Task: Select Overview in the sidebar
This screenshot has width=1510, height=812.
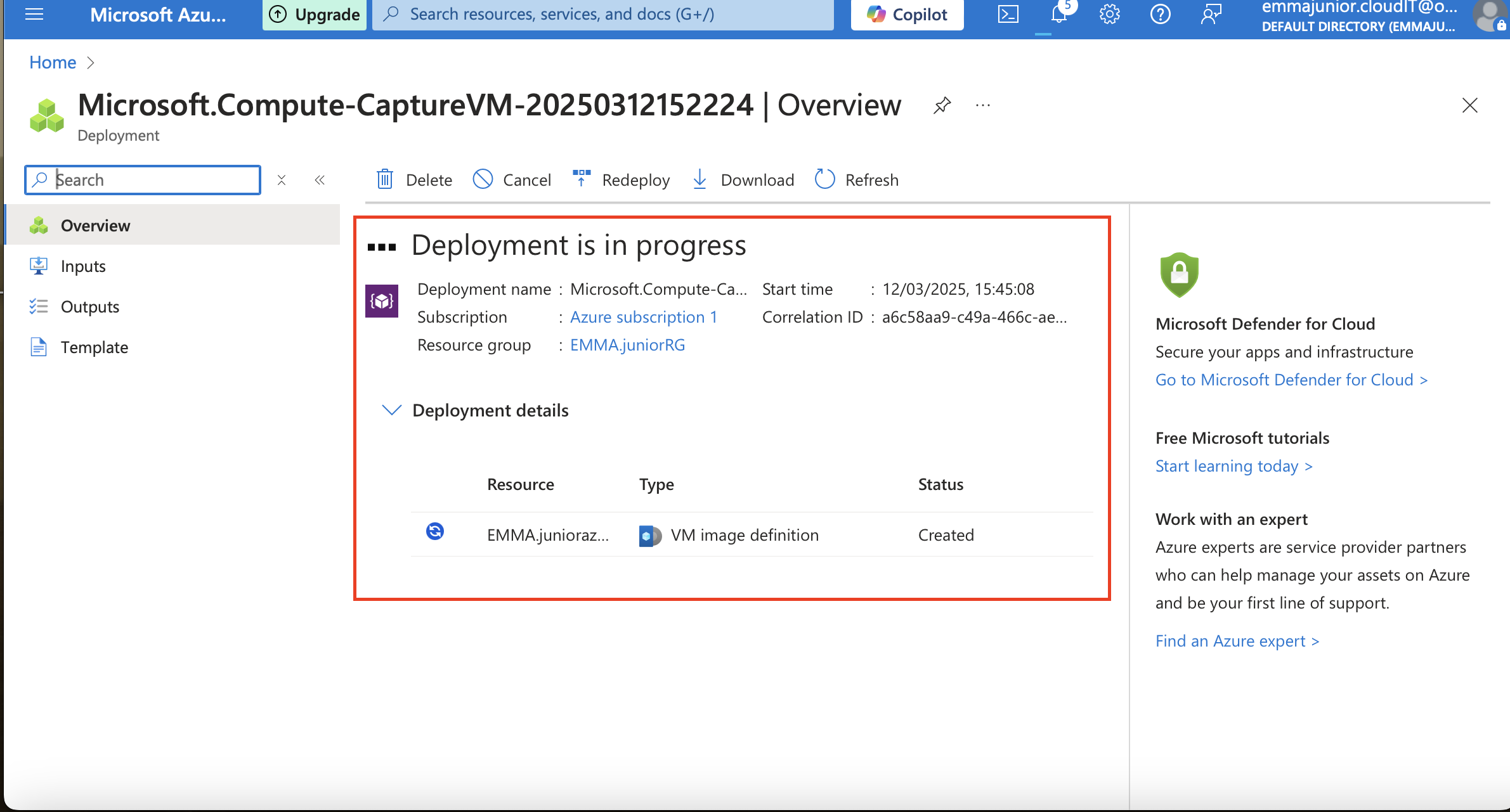Action: pos(172,225)
